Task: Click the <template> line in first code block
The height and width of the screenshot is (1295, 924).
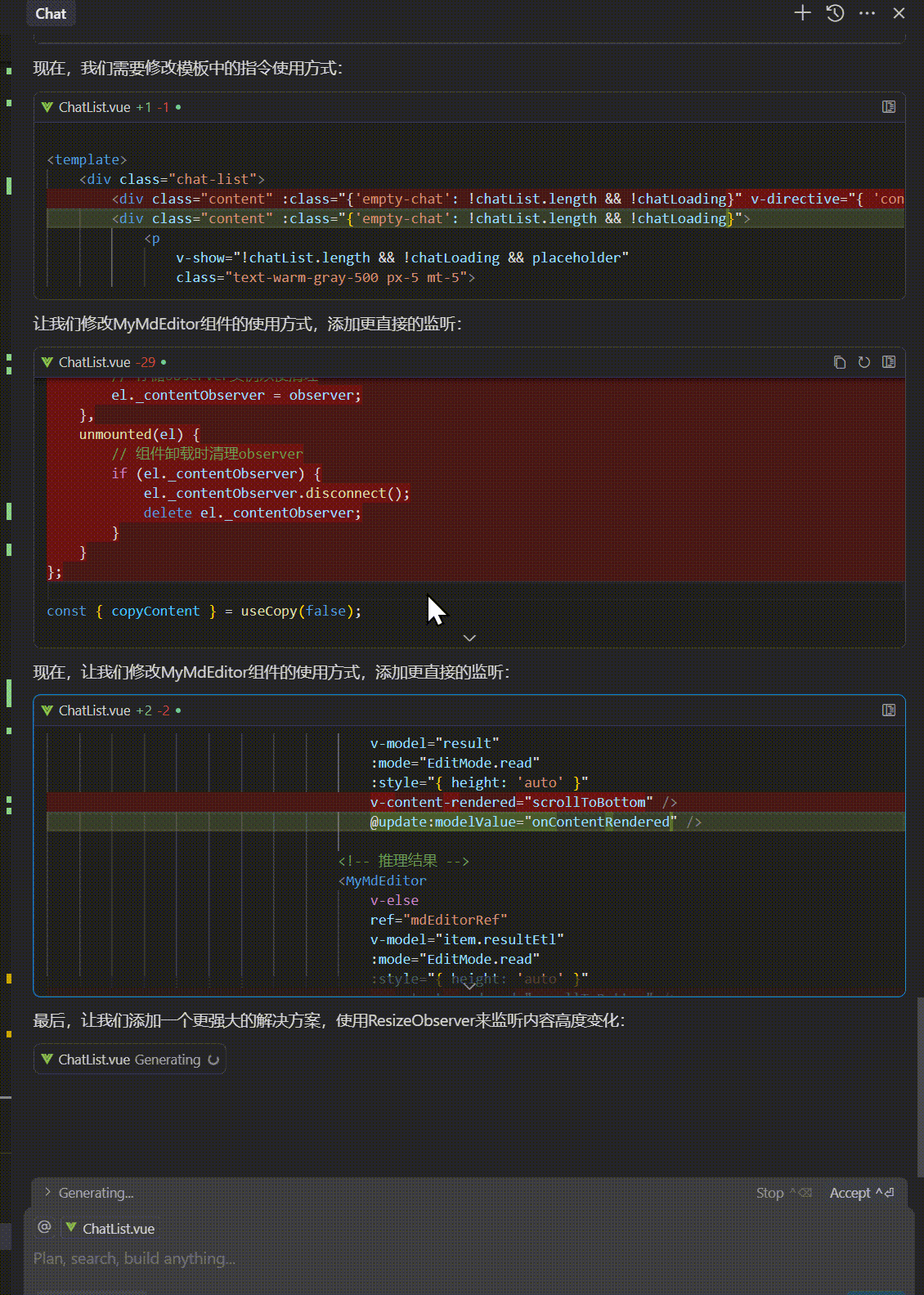Action: click(87, 159)
